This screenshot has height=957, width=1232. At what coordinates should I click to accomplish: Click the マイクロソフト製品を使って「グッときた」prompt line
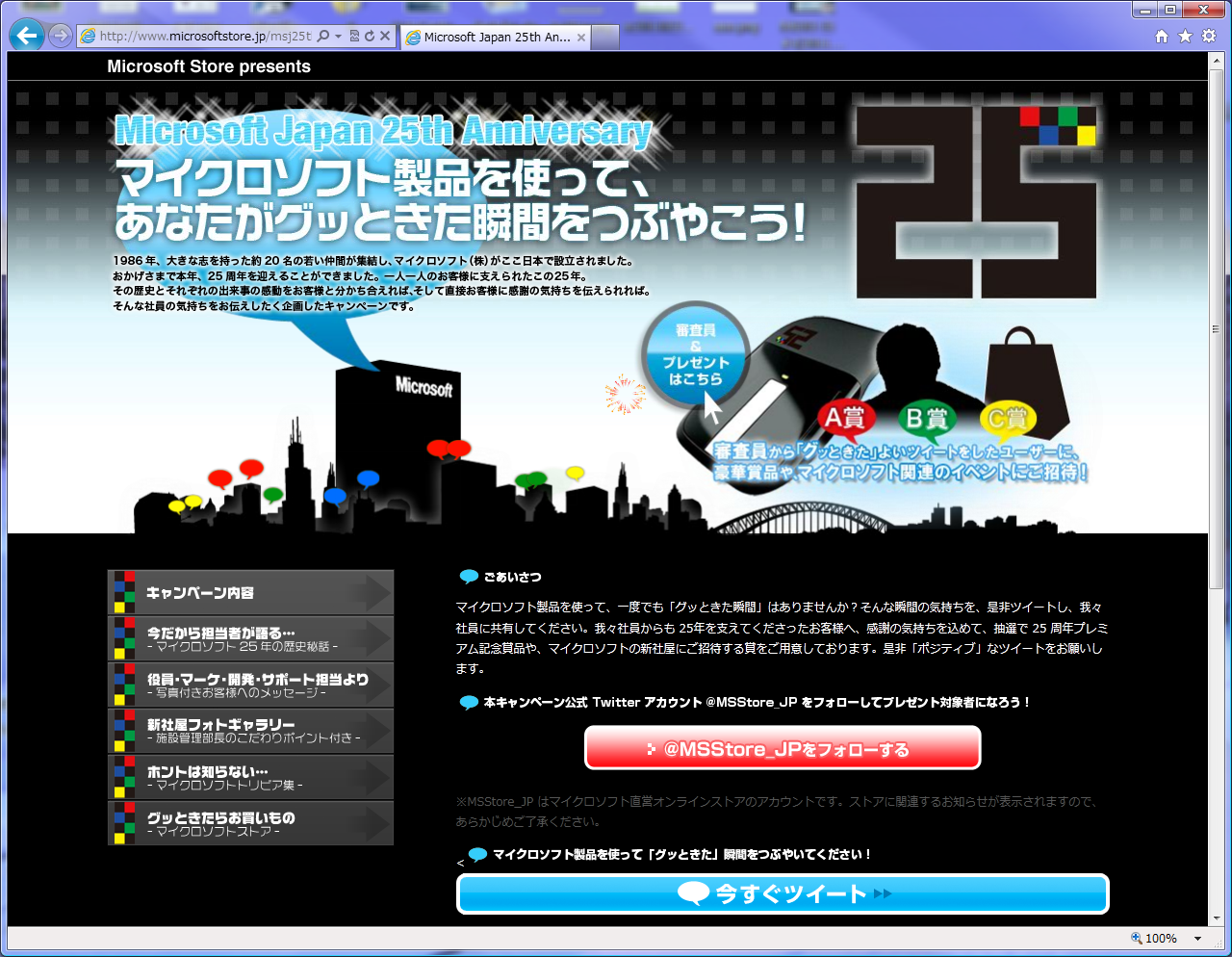tap(681, 854)
